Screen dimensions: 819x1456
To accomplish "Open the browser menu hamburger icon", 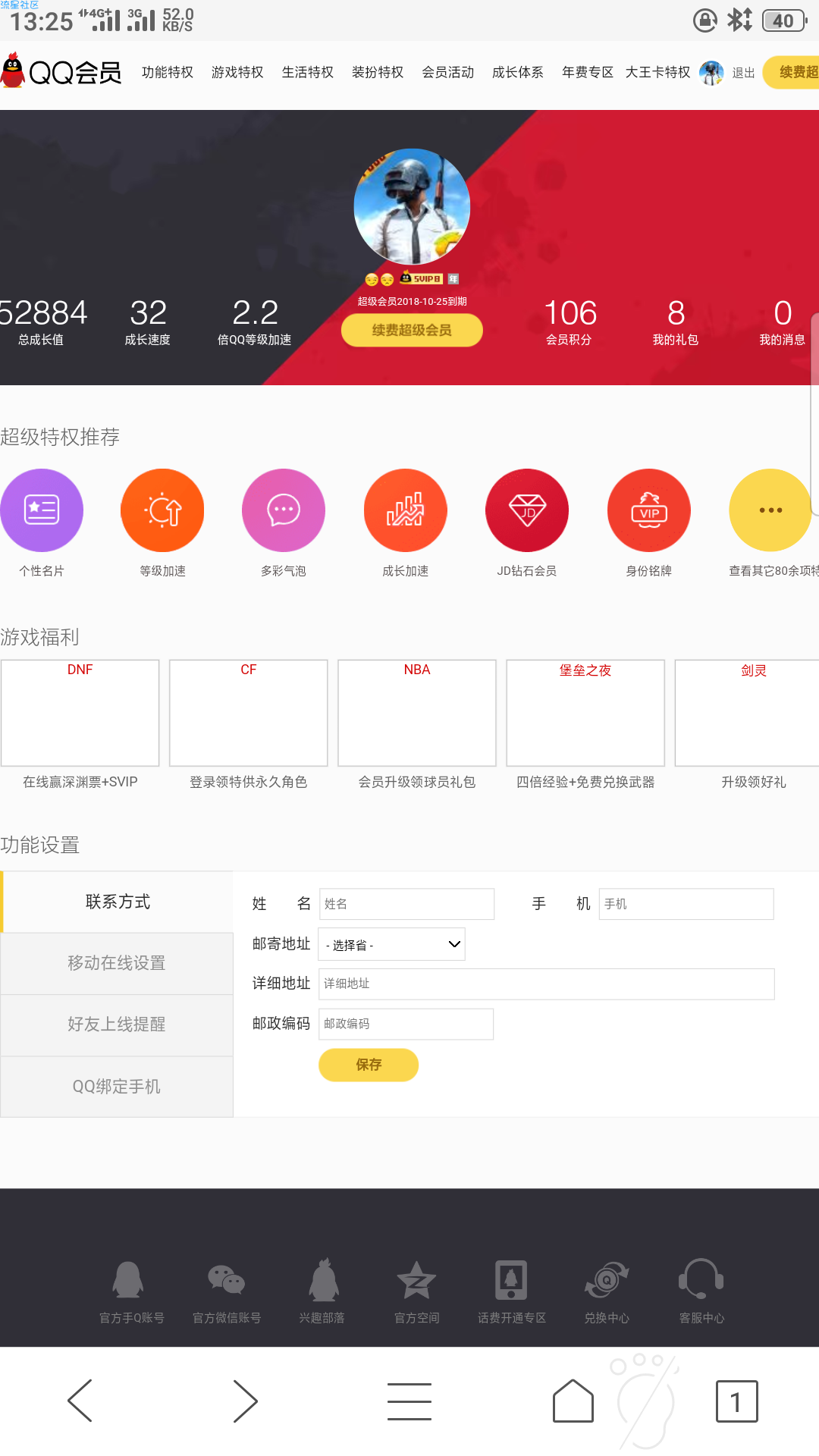I will coord(409,1401).
